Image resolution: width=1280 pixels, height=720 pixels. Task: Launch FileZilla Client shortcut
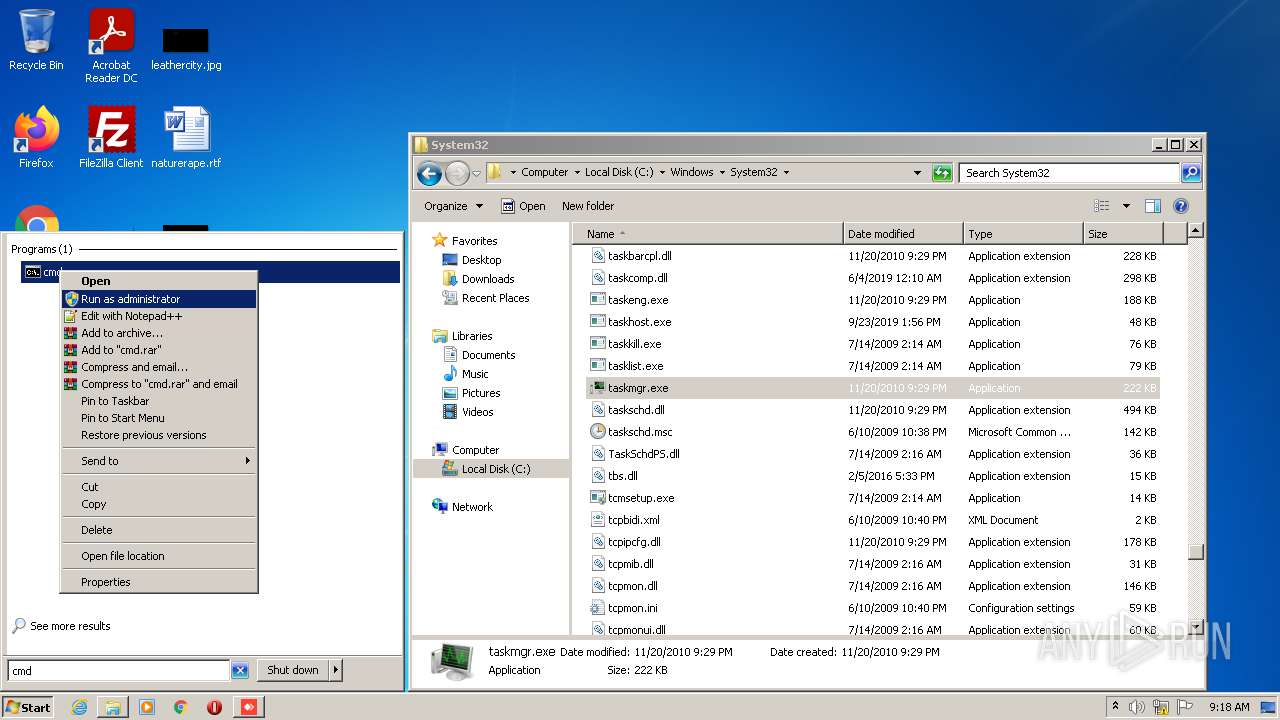(111, 137)
